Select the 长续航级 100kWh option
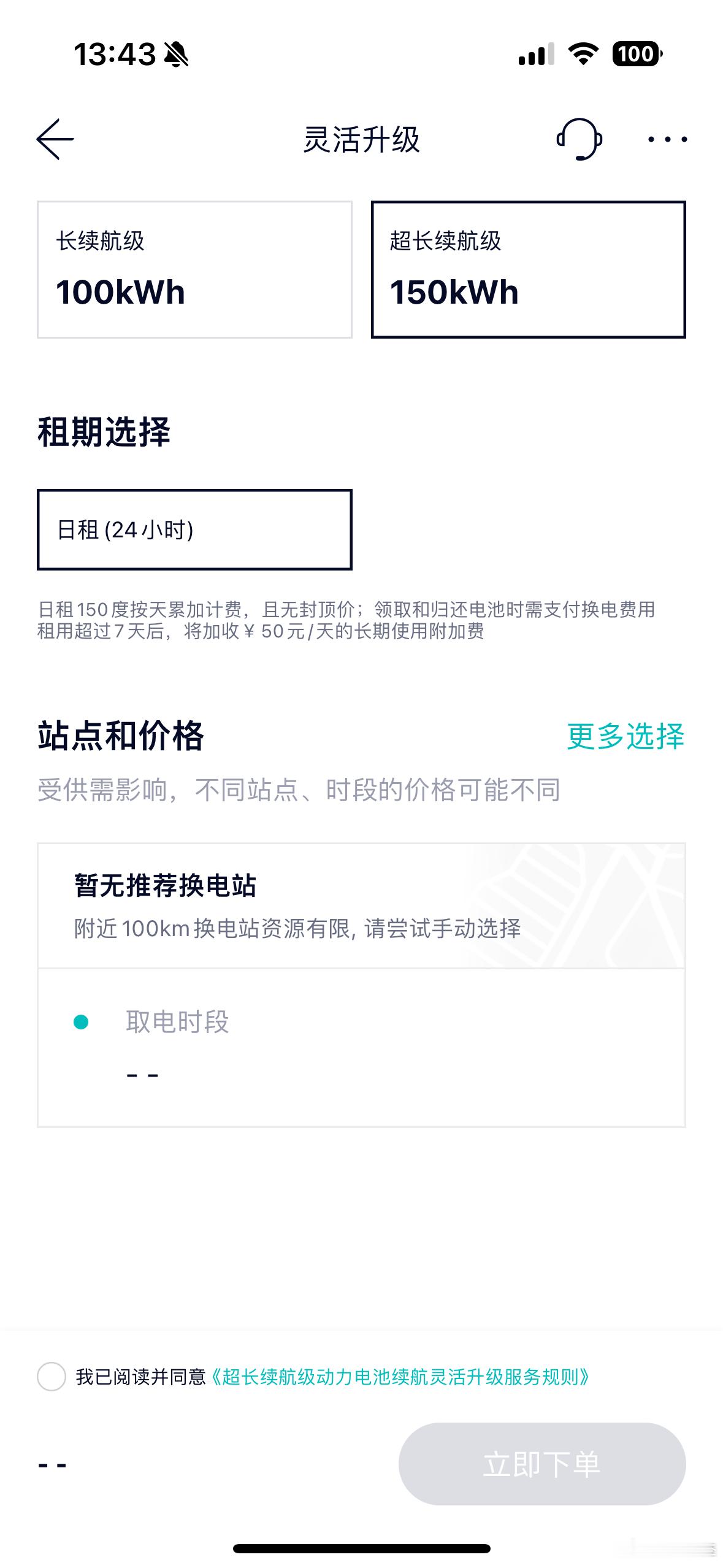 click(x=194, y=269)
